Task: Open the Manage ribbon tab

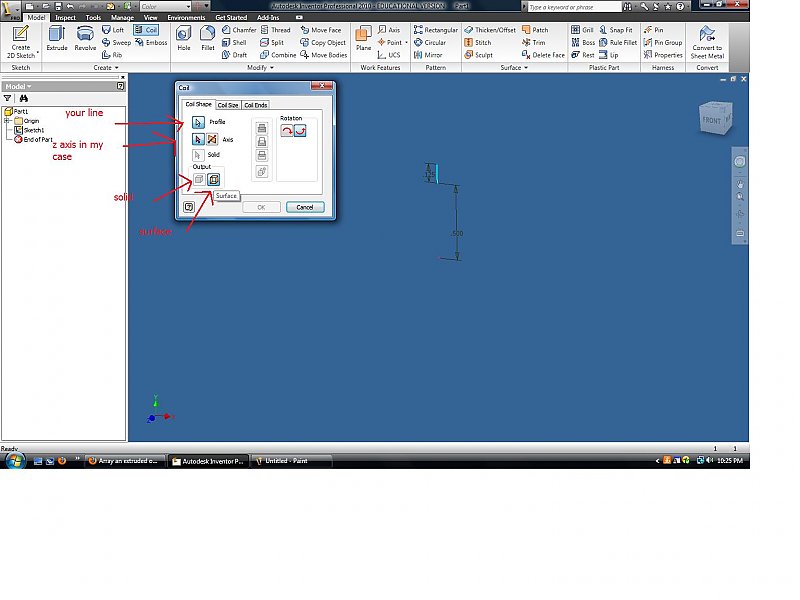Action: pyautogui.click(x=122, y=17)
